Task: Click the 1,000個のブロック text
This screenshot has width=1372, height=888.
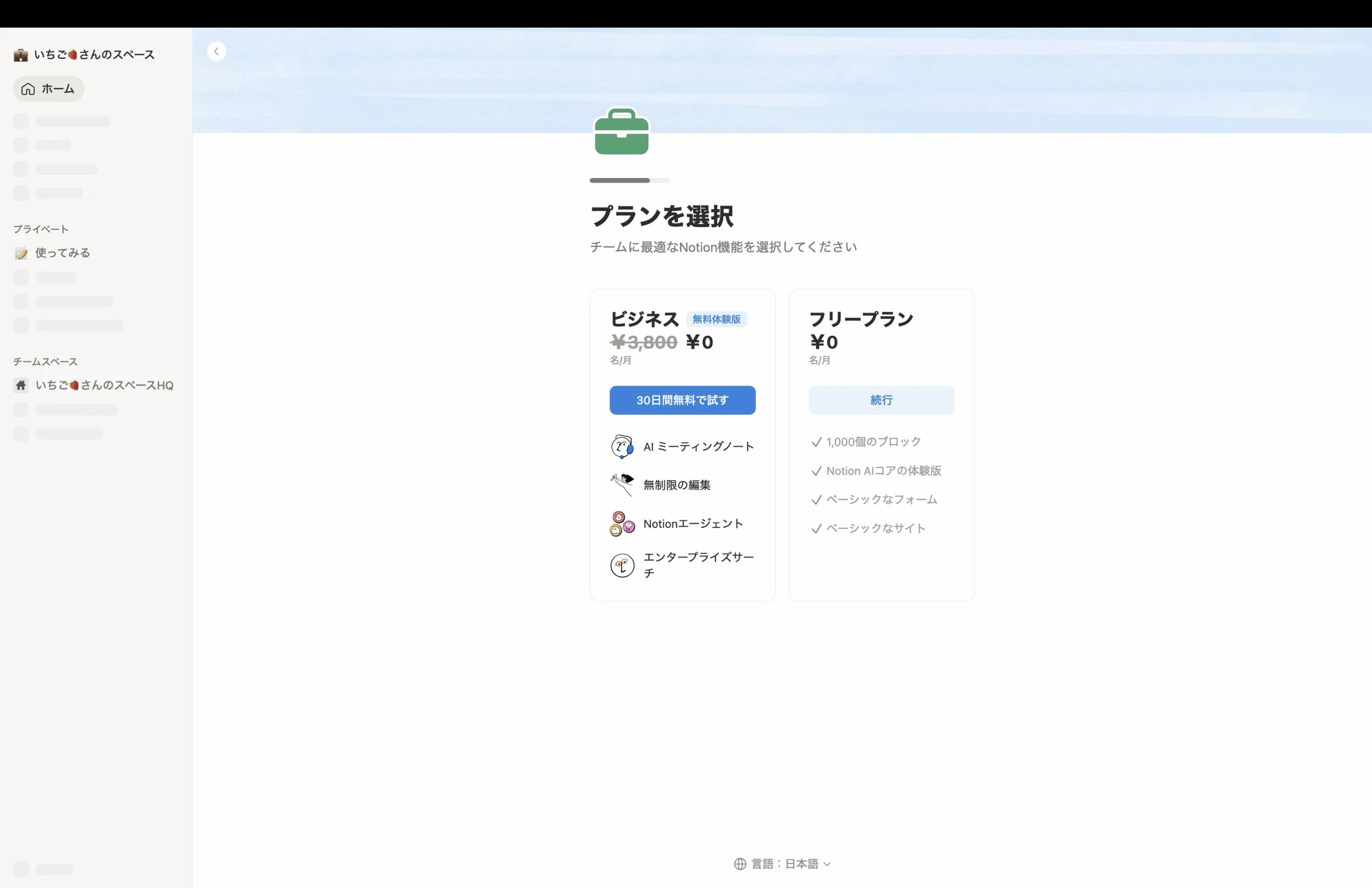Action: click(x=874, y=442)
